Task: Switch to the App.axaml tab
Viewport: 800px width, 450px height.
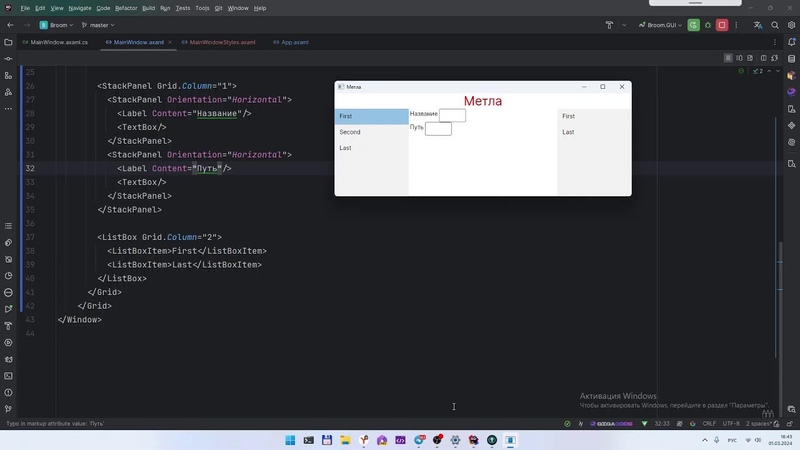Action: click(x=291, y=42)
